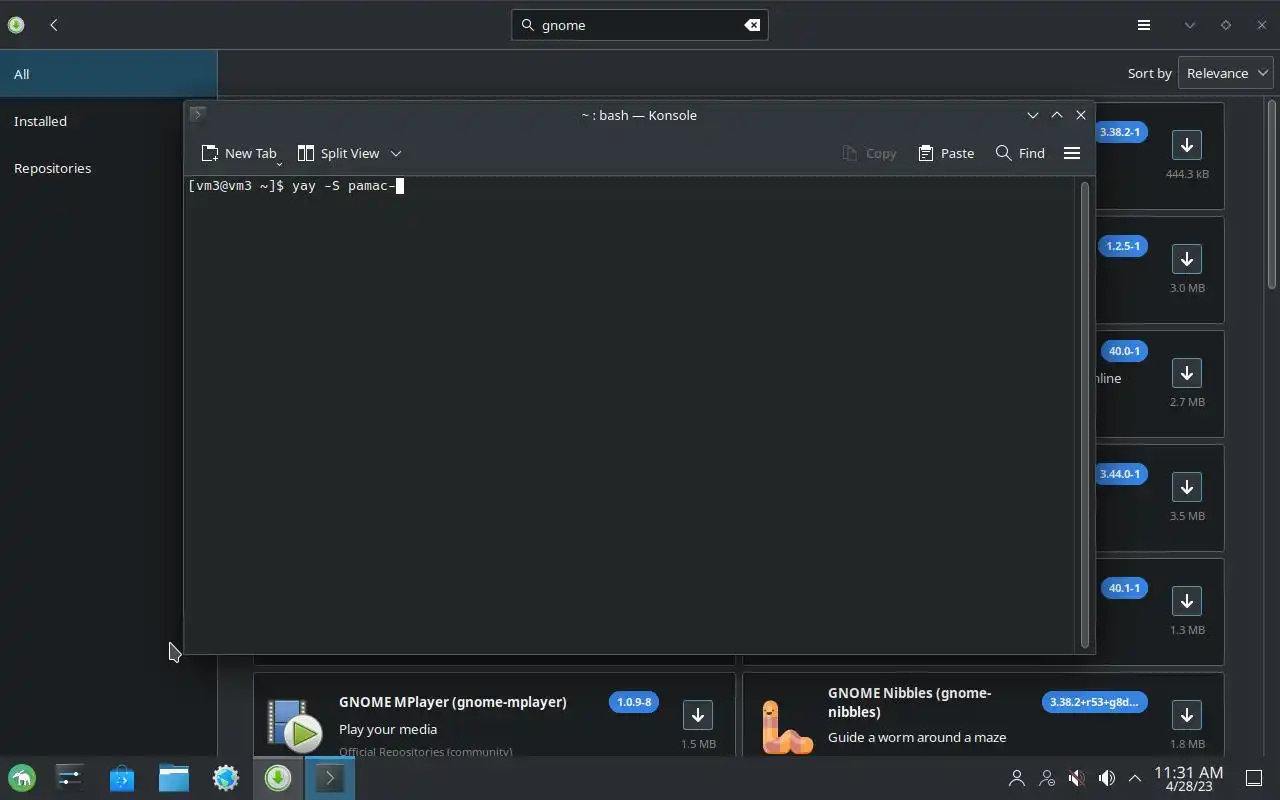Image resolution: width=1280 pixels, height=800 pixels.
Task: Open Find in Konsole
Action: [x=1020, y=153]
